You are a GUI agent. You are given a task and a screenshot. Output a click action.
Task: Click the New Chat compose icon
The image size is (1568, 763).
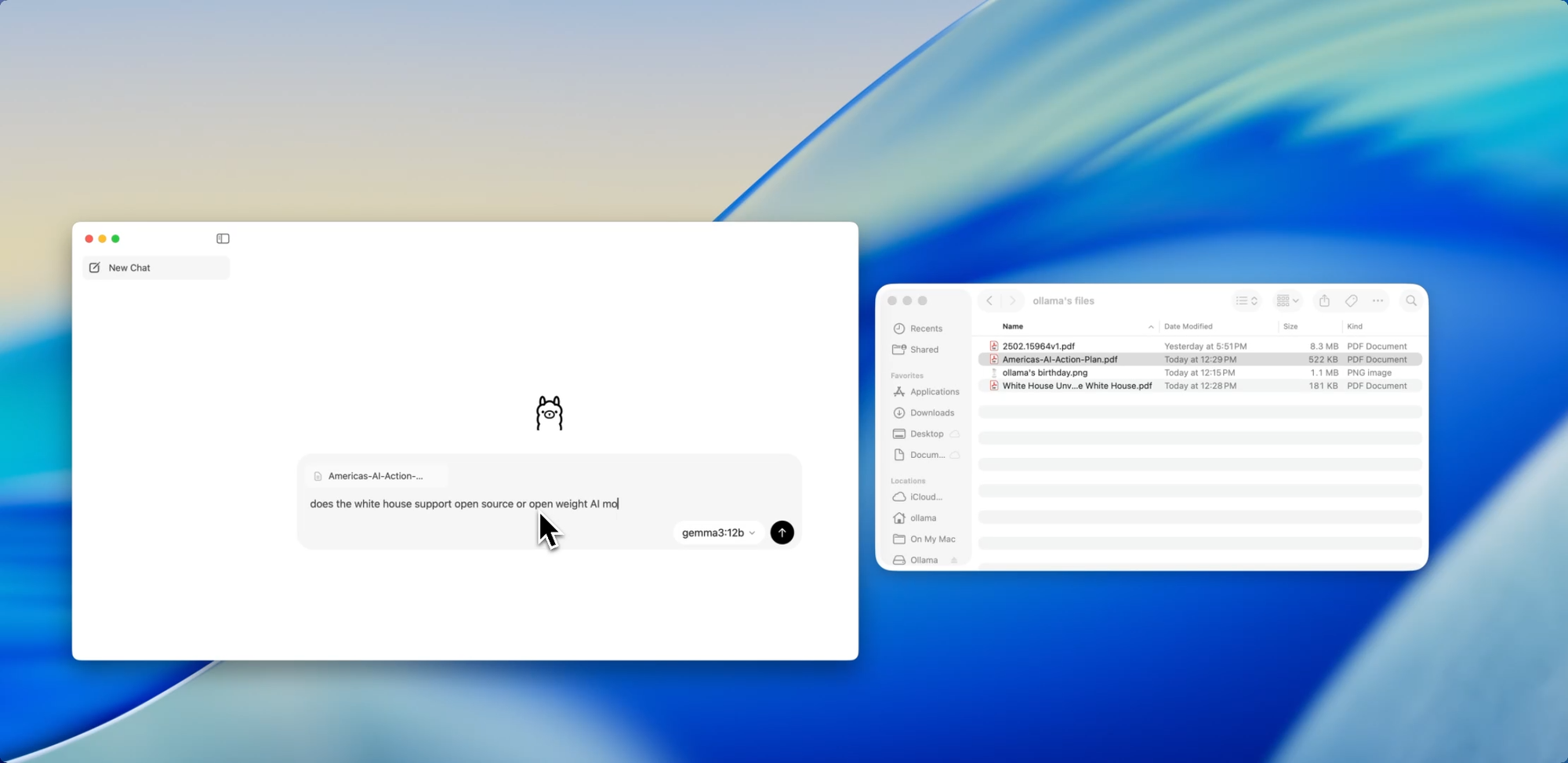click(x=95, y=267)
